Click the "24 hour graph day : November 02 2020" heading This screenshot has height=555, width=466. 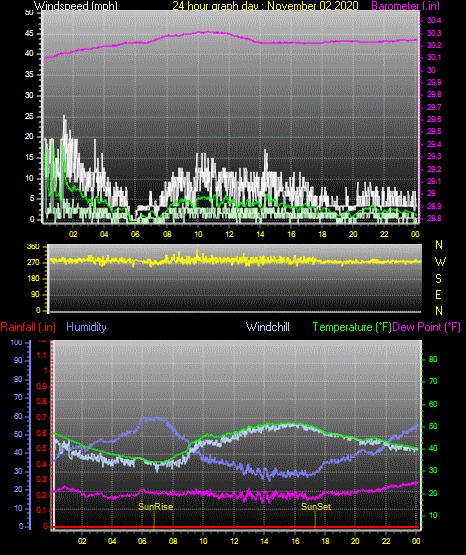point(265,6)
